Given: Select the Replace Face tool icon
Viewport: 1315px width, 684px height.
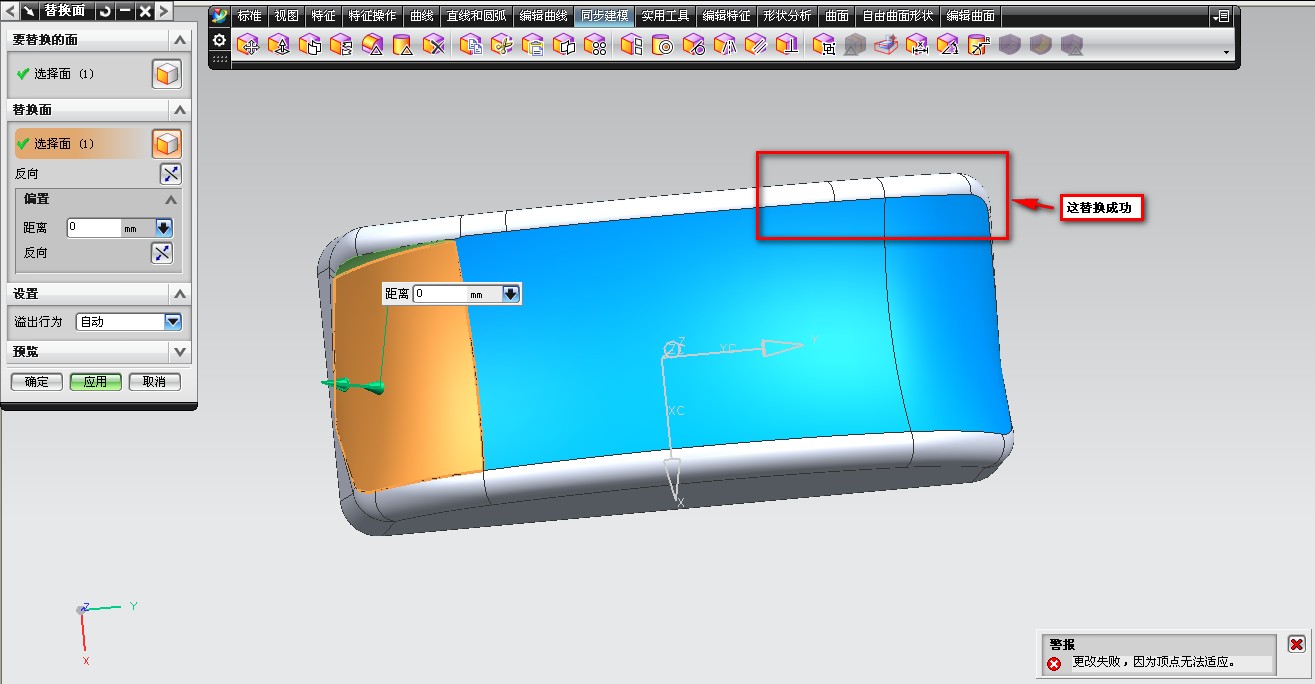Looking at the screenshot, I should [x=341, y=44].
